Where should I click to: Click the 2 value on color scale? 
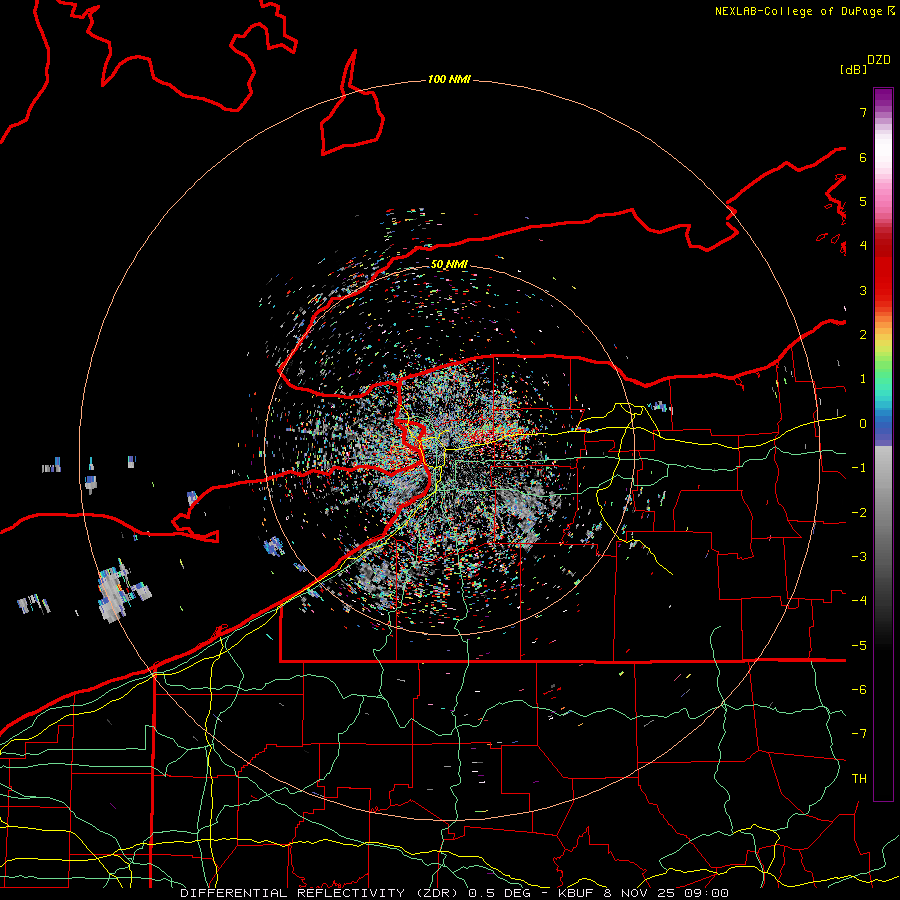click(863, 335)
